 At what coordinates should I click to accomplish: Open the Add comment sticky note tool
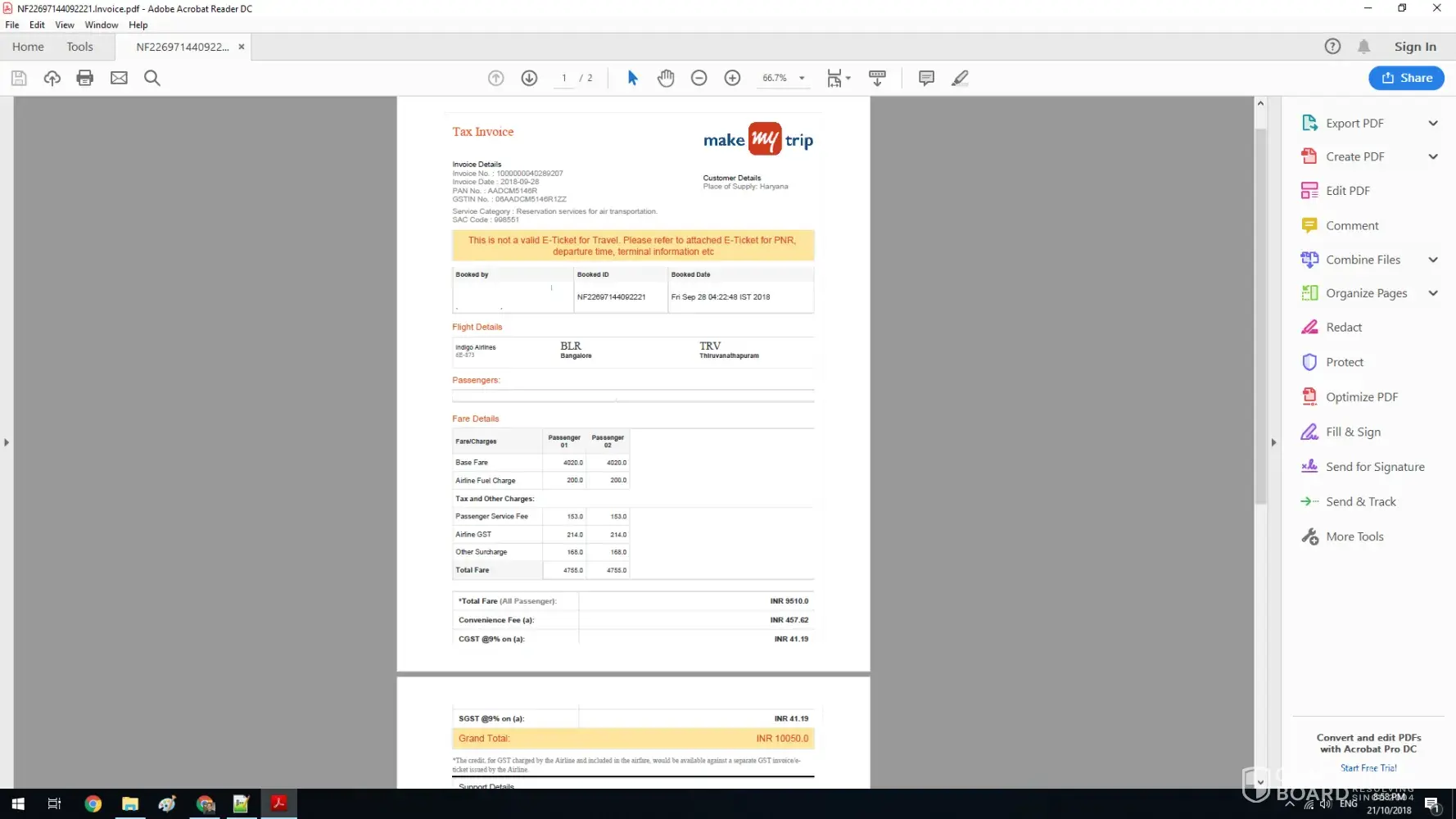926,78
